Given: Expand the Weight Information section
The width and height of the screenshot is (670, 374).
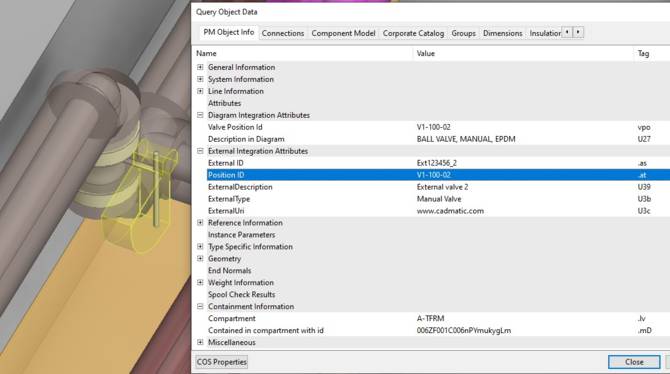Looking at the screenshot, I should click(x=200, y=283).
